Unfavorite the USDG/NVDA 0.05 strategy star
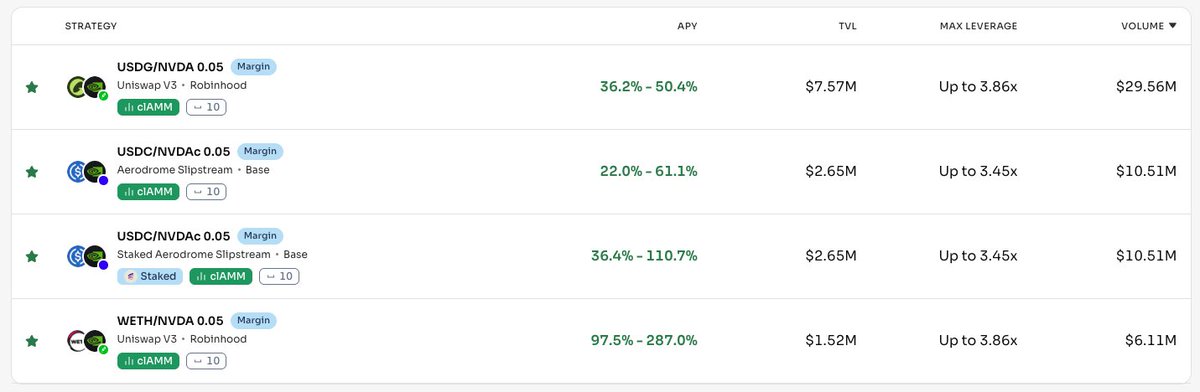The height and width of the screenshot is (392, 1200). 32,88
